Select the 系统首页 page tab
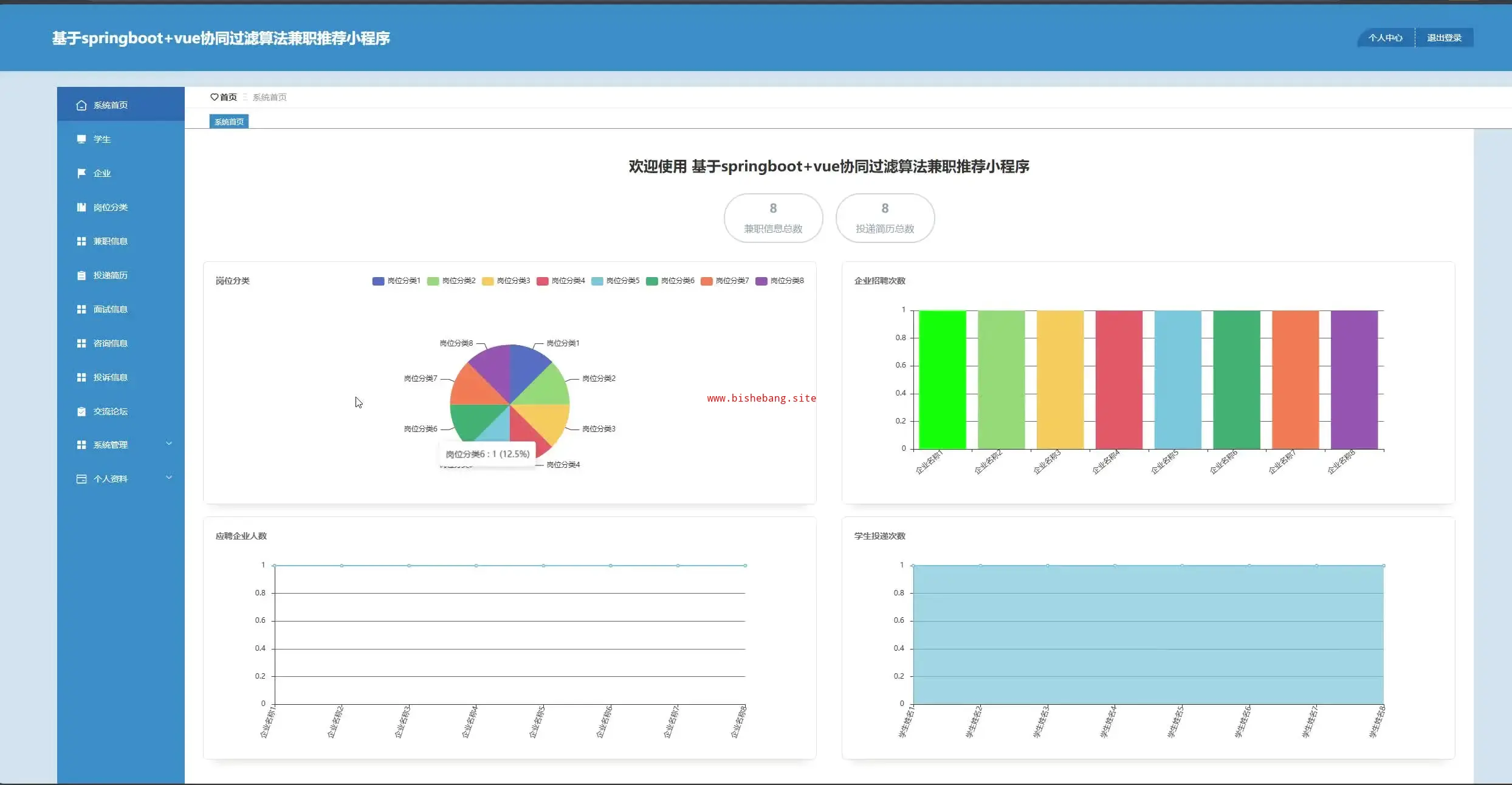Viewport: 1512px width, 785px height. 229,122
